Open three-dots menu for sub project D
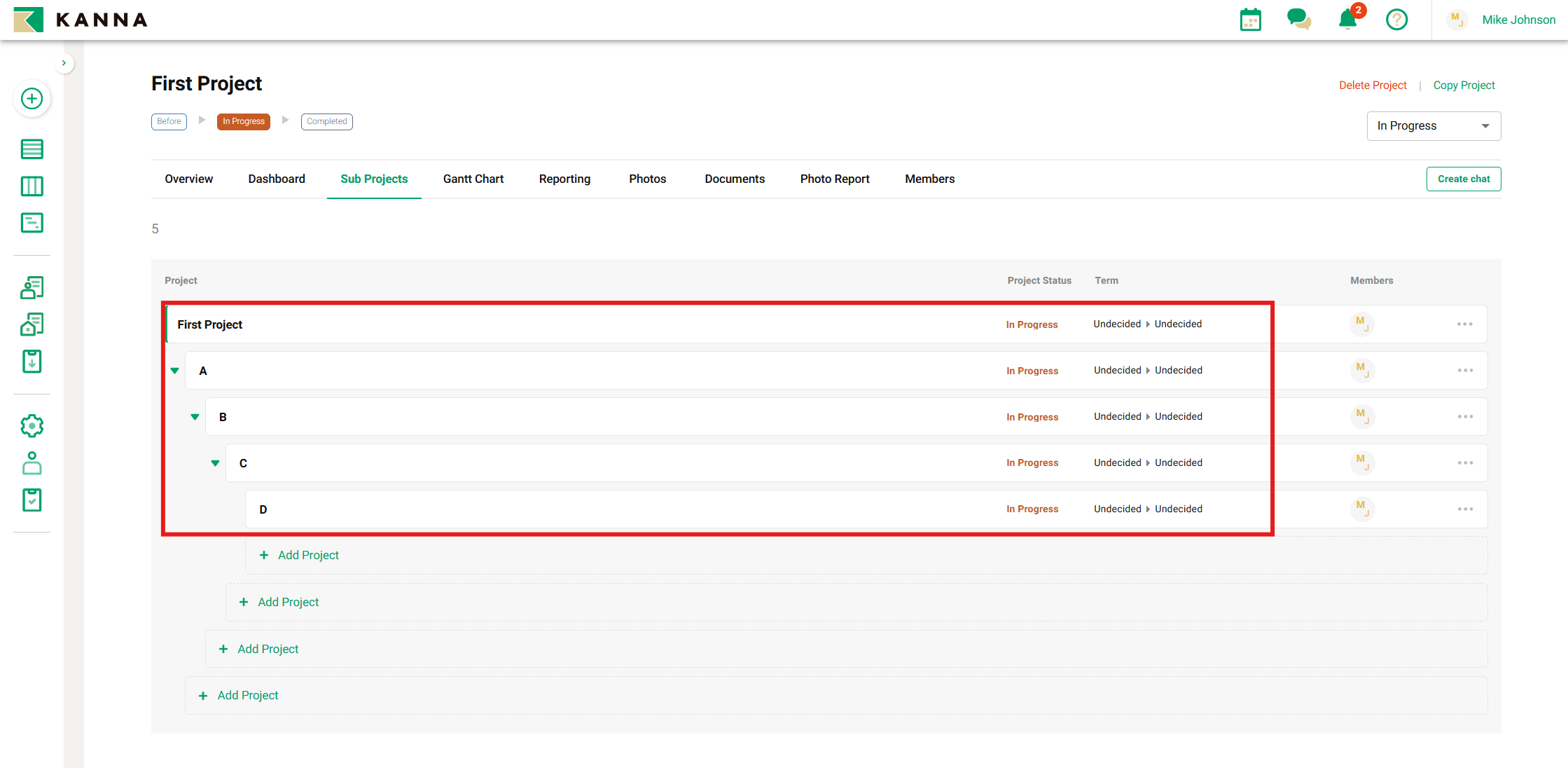Viewport: 1568px width, 768px height. point(1465,509)
